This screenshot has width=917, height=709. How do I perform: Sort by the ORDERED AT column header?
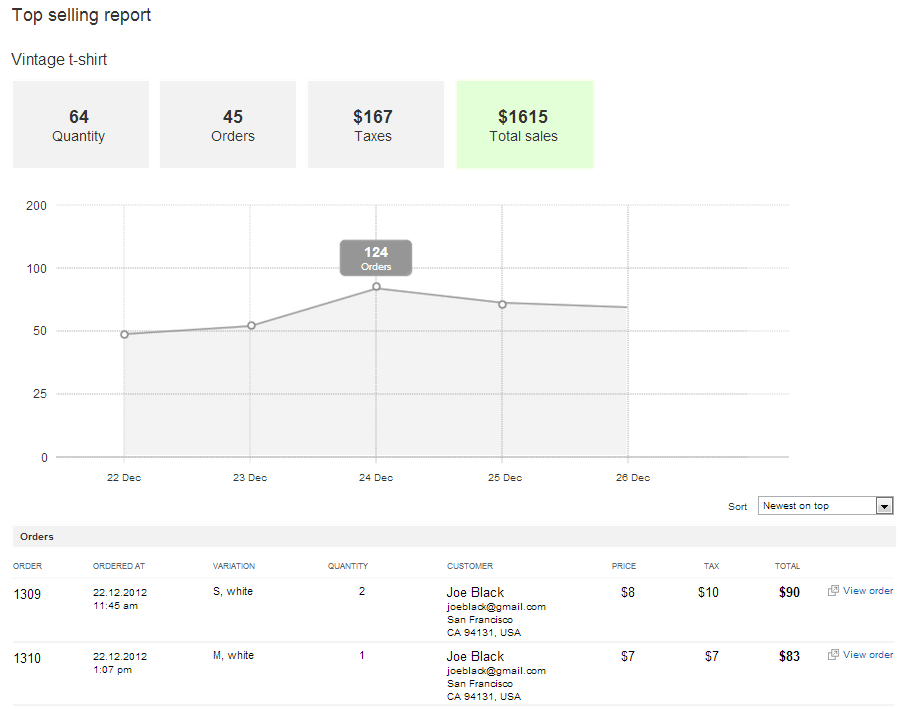(119, 567)
